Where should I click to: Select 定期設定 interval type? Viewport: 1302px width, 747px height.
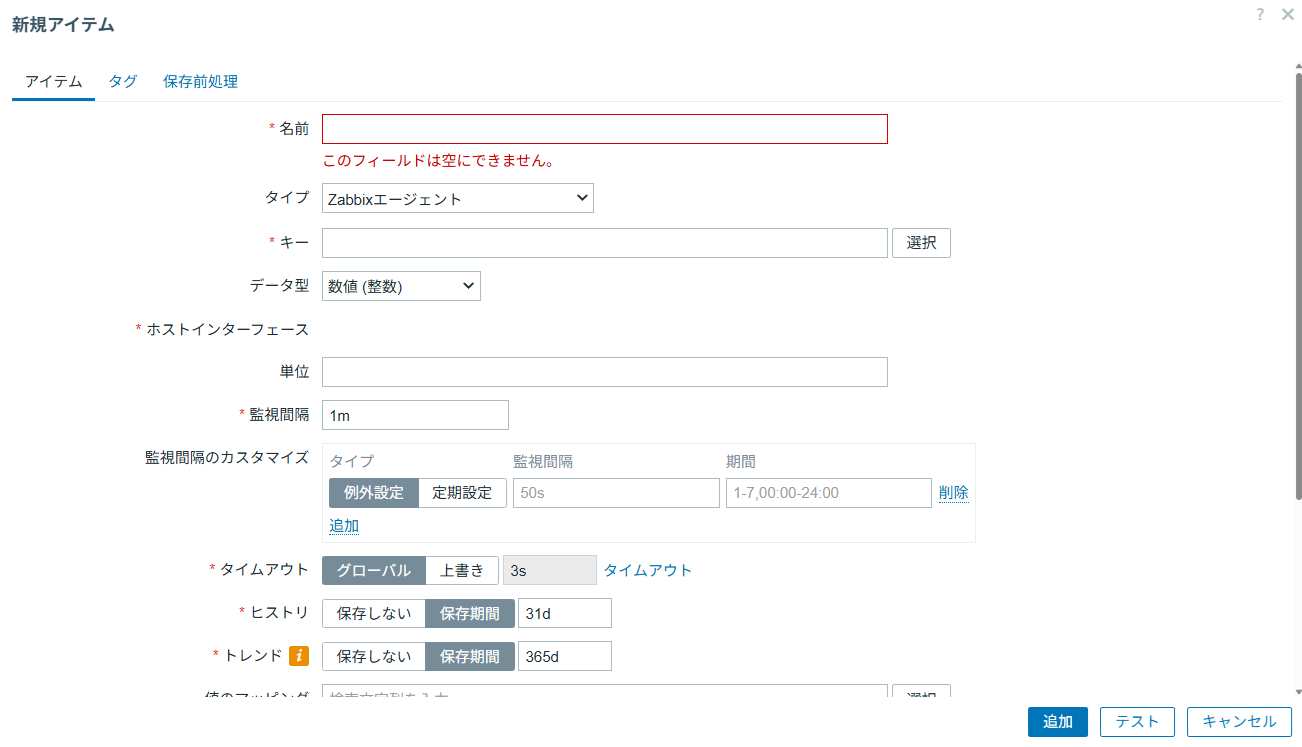[x=462, y=493]
